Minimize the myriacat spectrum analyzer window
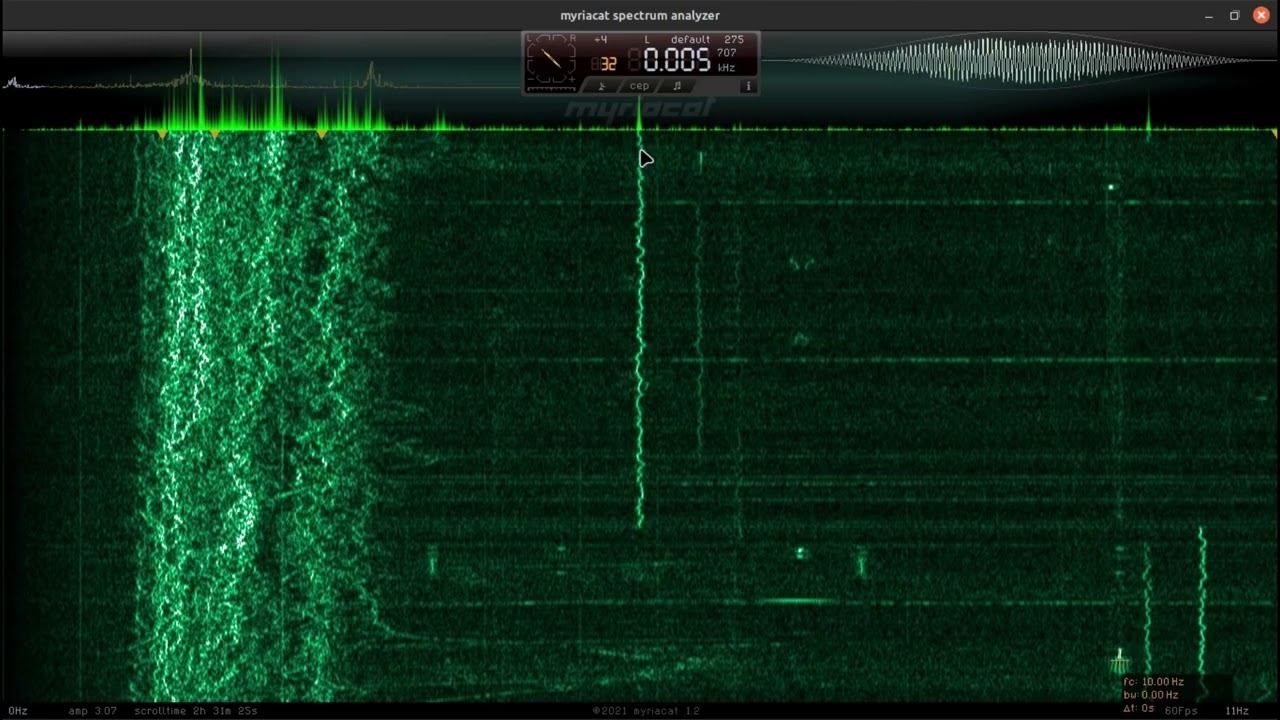The height and width of the screenshot is (720, 1280). click(1209, 15)
